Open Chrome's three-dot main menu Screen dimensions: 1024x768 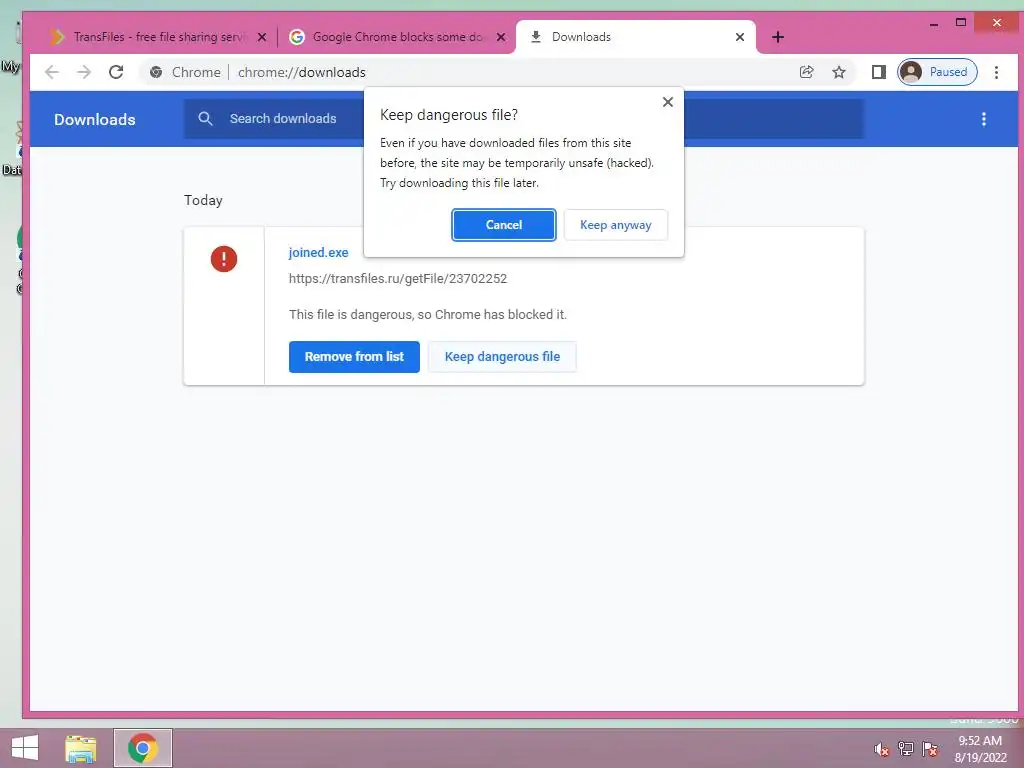coord(996,72)
